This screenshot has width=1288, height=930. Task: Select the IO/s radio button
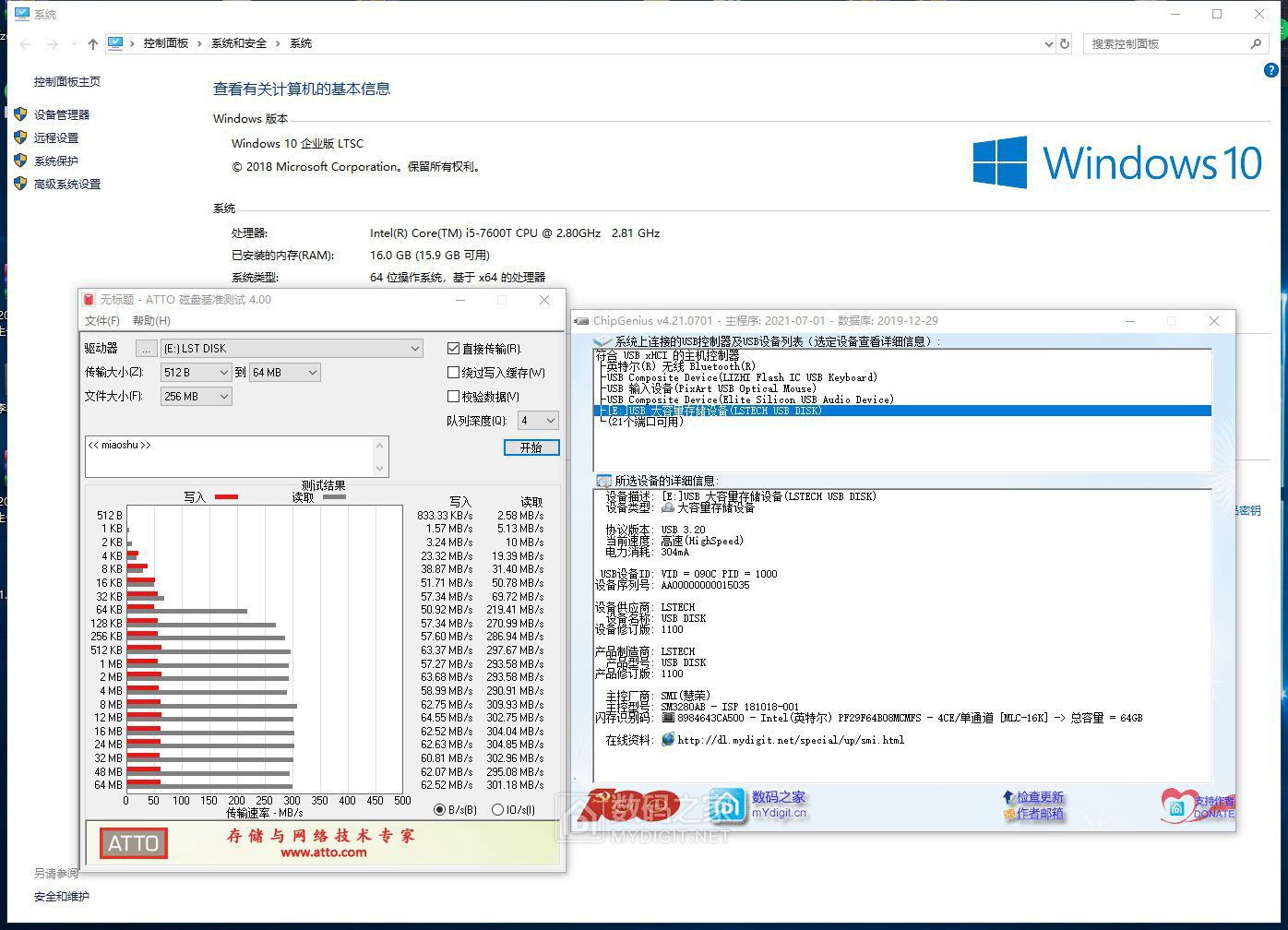tap(497, 809)
